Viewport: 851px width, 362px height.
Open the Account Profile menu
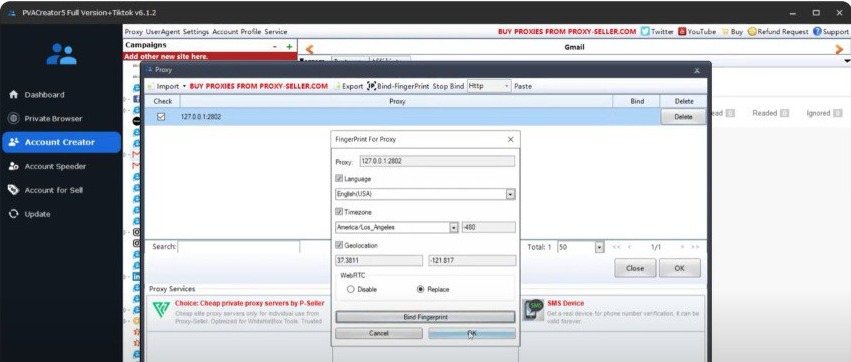(237, 31)
